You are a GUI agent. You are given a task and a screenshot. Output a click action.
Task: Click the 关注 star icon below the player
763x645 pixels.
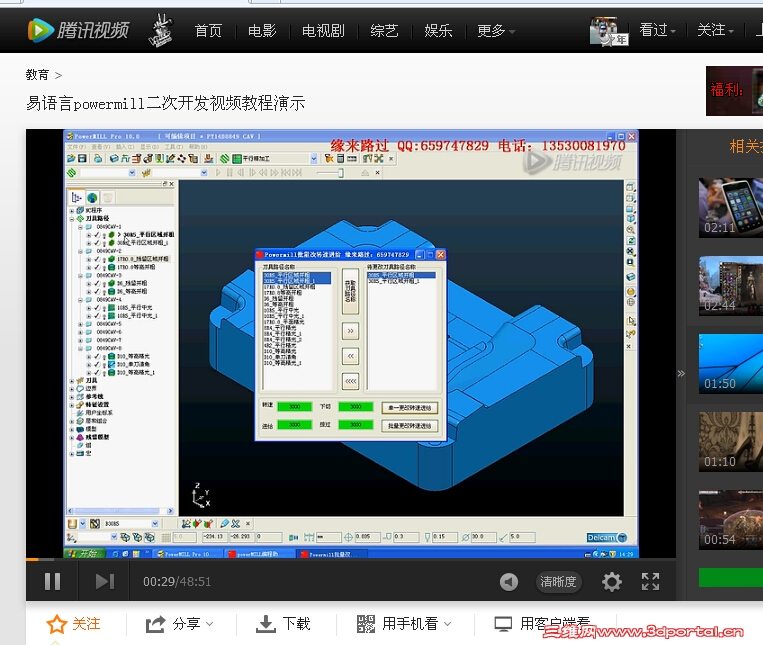point(57,624)
